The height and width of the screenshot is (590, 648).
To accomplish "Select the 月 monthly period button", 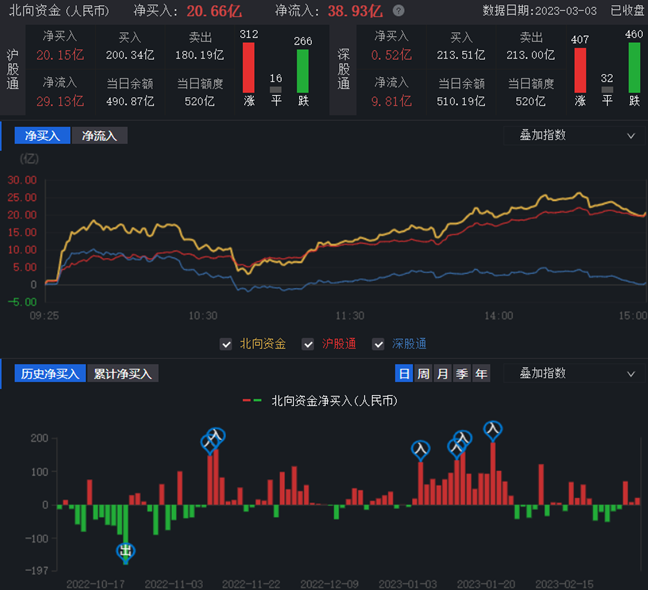I will pyautogui.click(x=442, y=373).
